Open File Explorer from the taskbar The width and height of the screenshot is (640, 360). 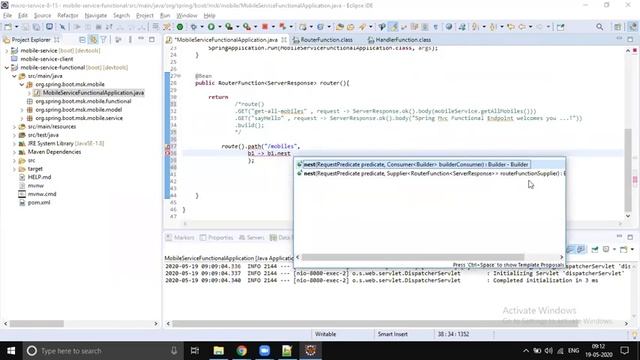pyautogui.click(x=219, y=351)
